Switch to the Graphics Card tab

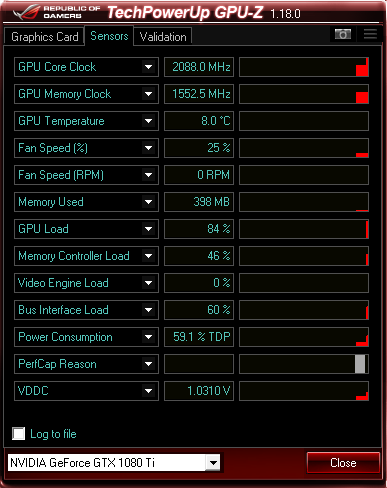coord(44,36)
